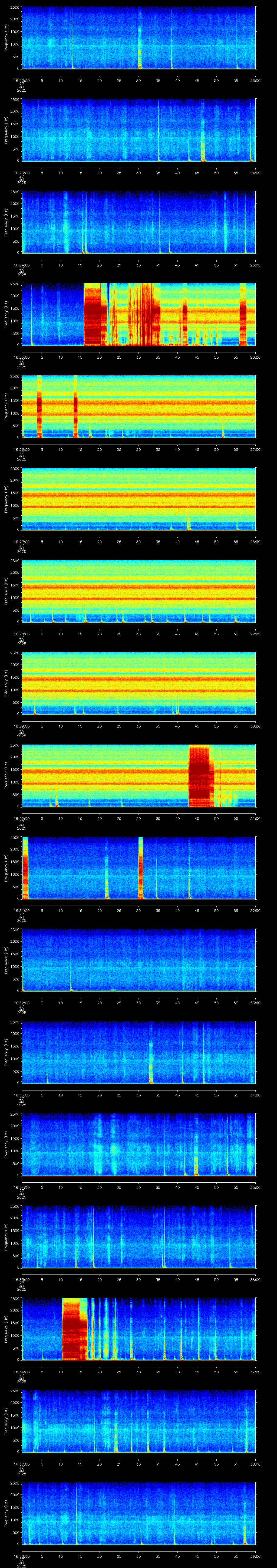Select the spectrogram starting at 16:36:00
The height and width of the screenshot is (1568, 277).
point(138,1329)
